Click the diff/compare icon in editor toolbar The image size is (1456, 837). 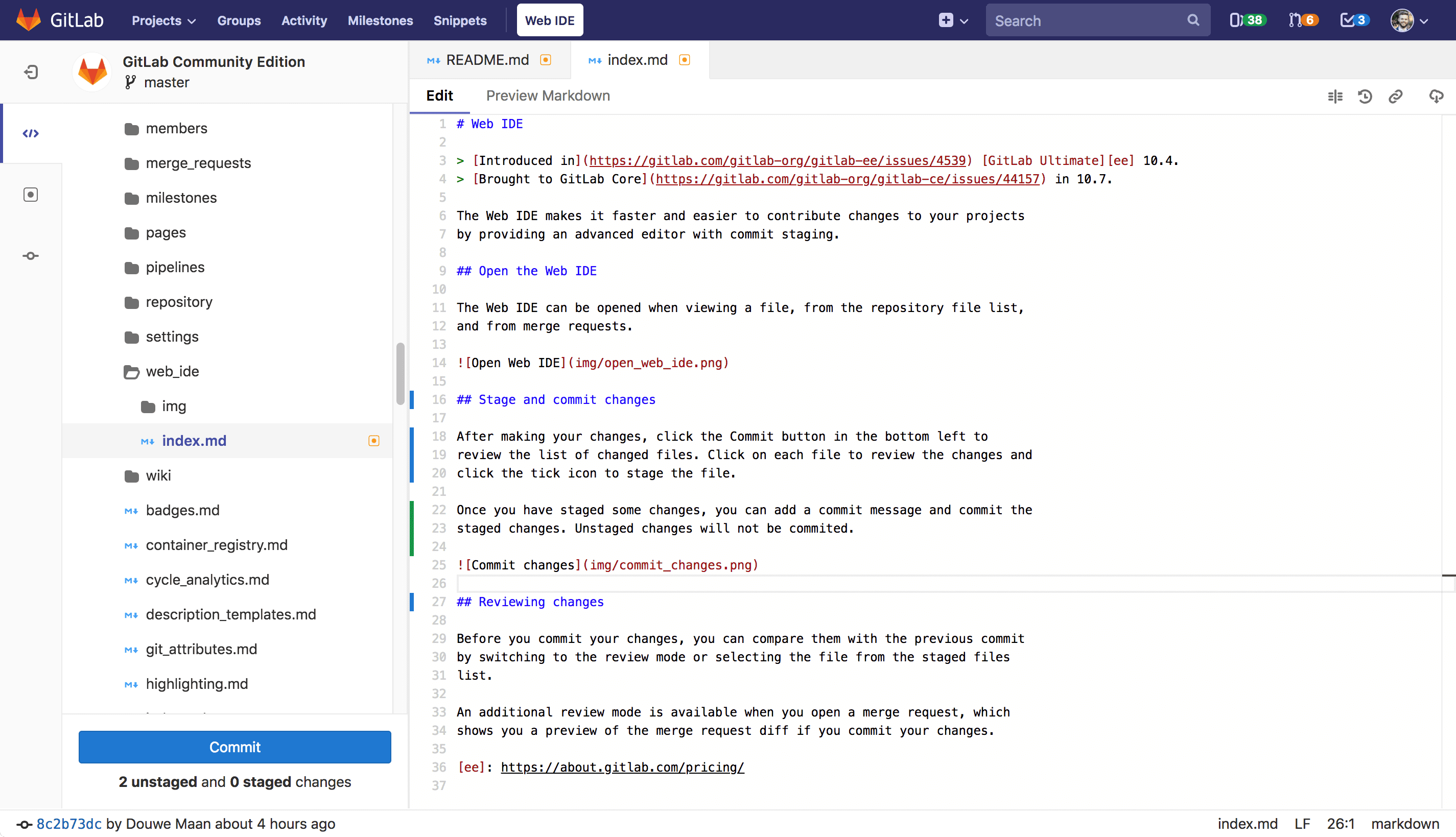click(1335, 95)
